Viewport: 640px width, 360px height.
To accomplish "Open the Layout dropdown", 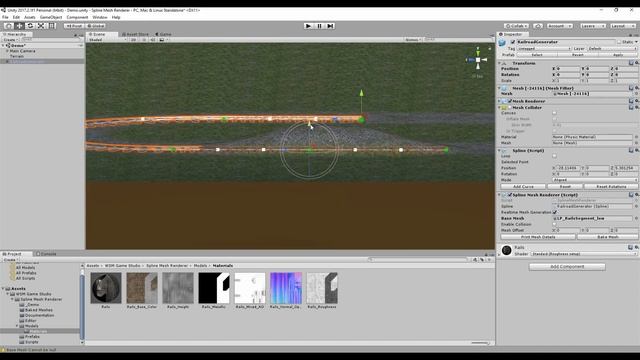I will coord(622,26).
